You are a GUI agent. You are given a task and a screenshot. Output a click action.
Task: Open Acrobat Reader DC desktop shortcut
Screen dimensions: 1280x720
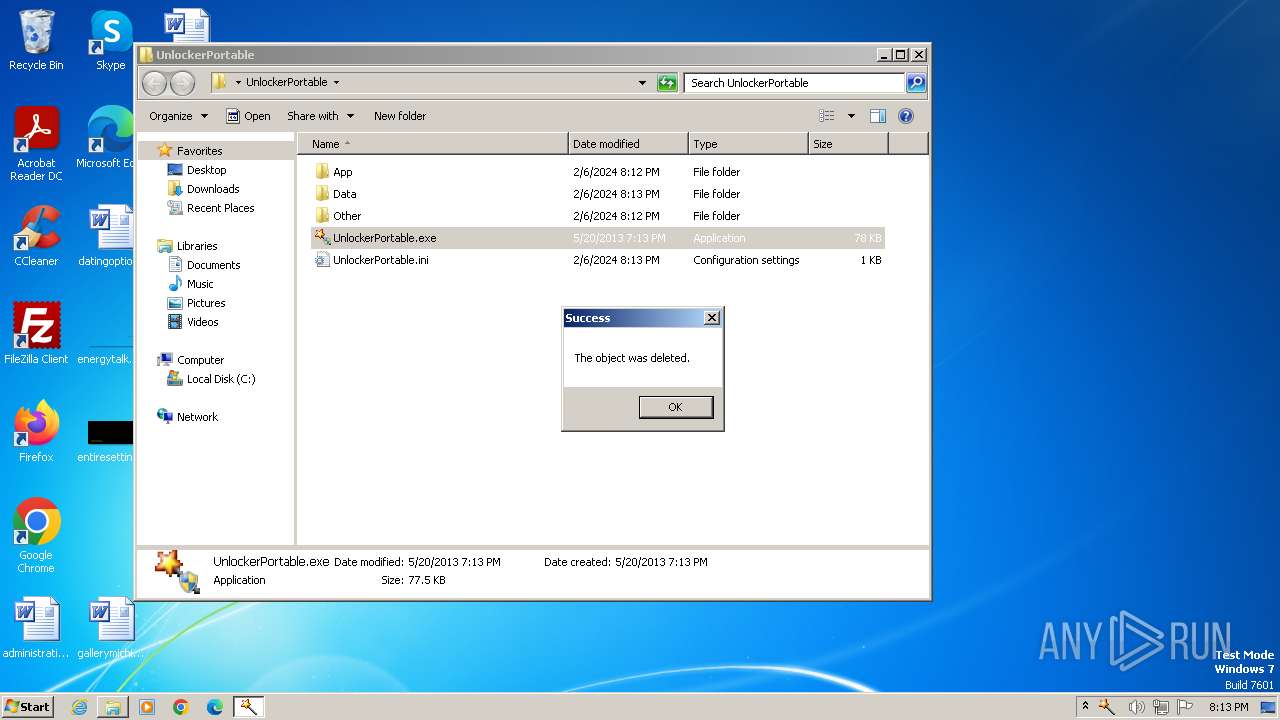click(x=36, y=144)
